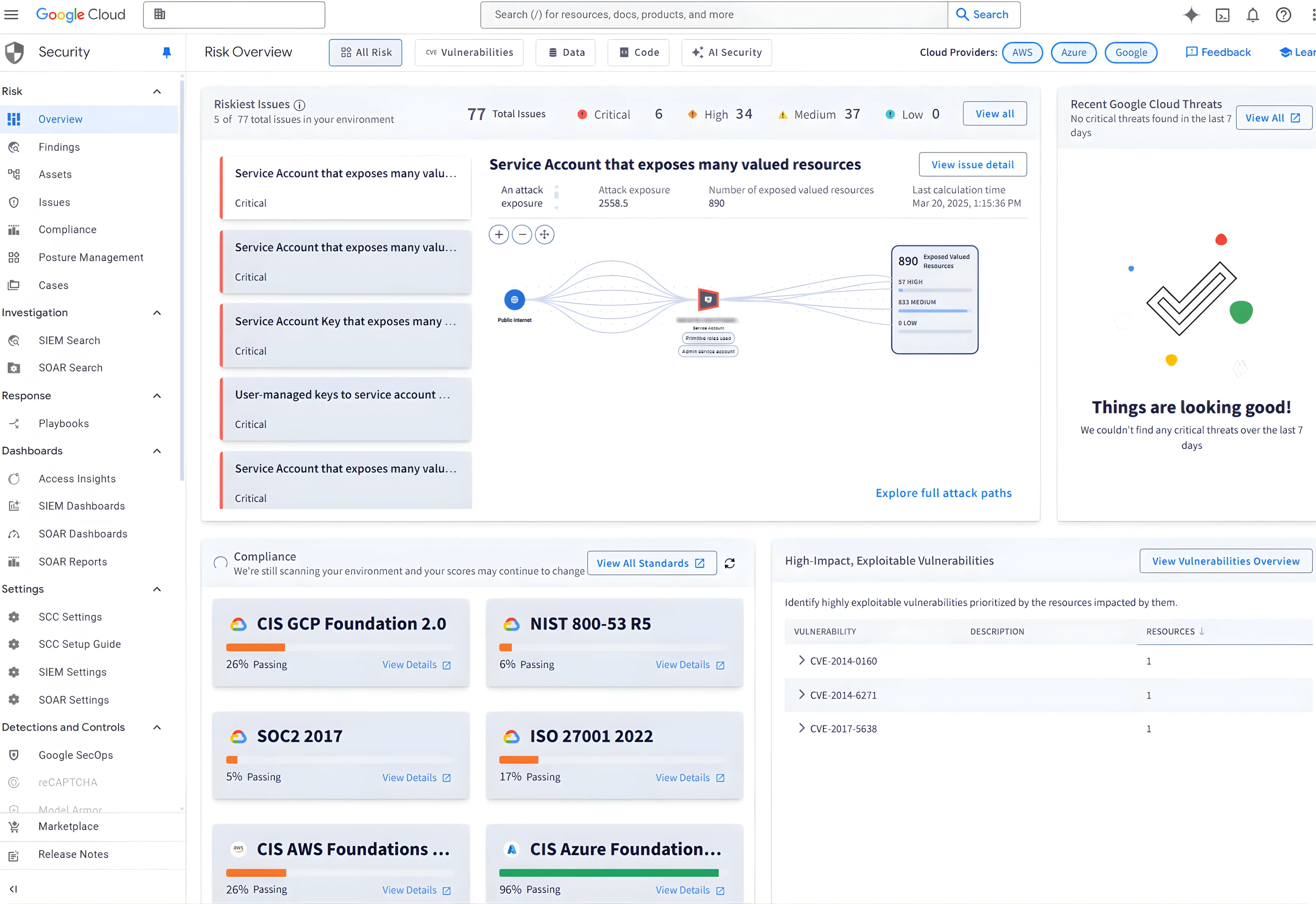Switch to the AI Security tab

tap(726, 53)
